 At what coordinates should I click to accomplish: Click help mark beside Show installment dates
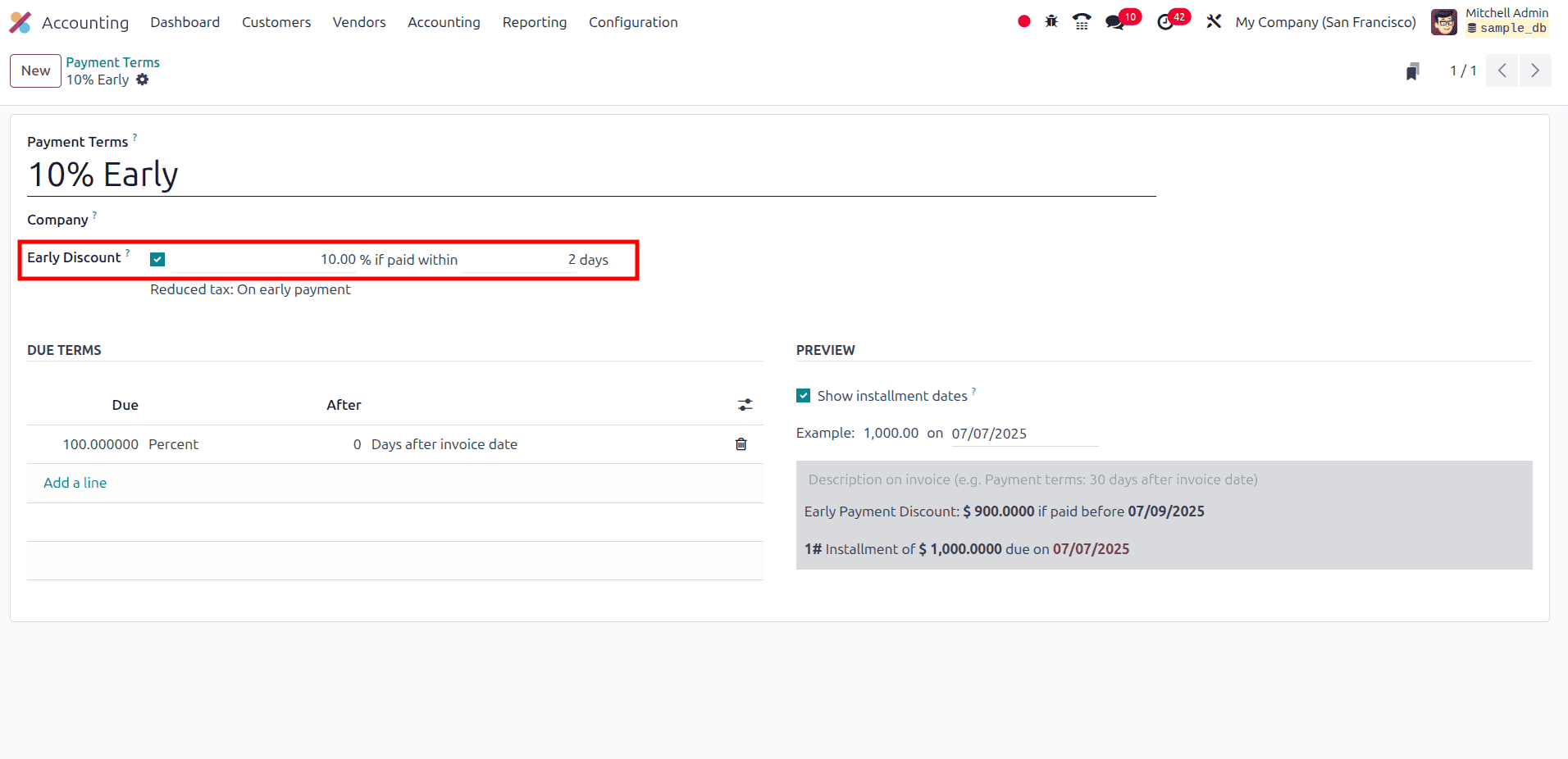(973, 392)
